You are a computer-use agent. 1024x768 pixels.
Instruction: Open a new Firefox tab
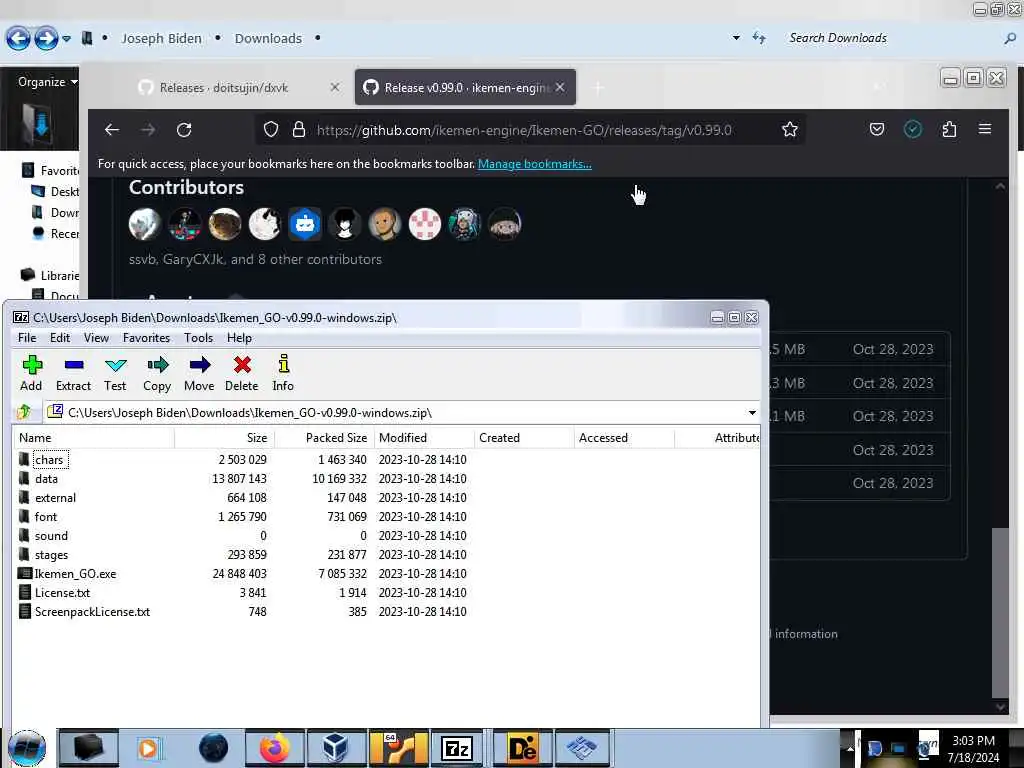(598, 88)
